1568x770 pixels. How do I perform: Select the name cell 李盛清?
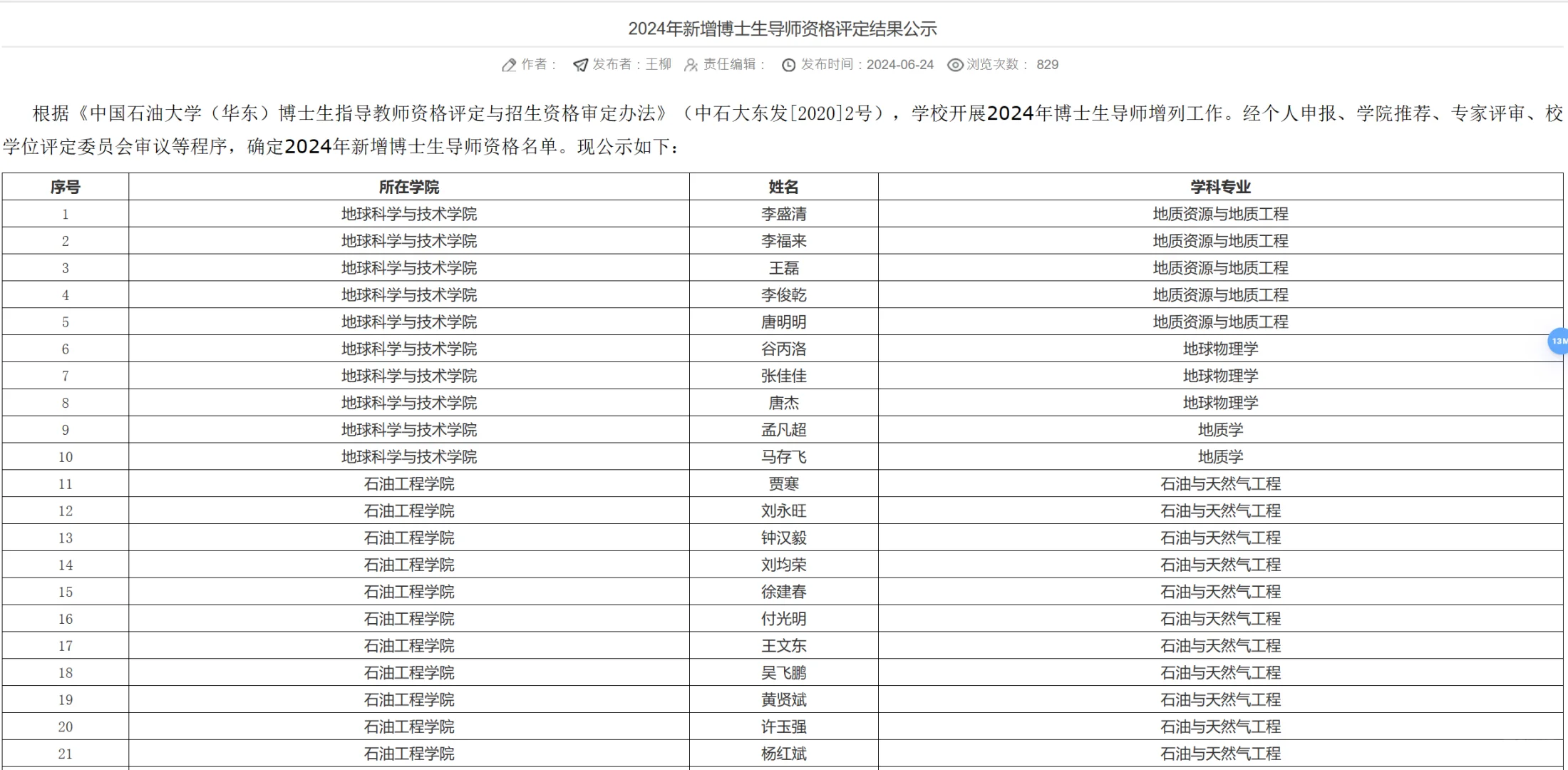pyautogui.click(x=784, y=214)
